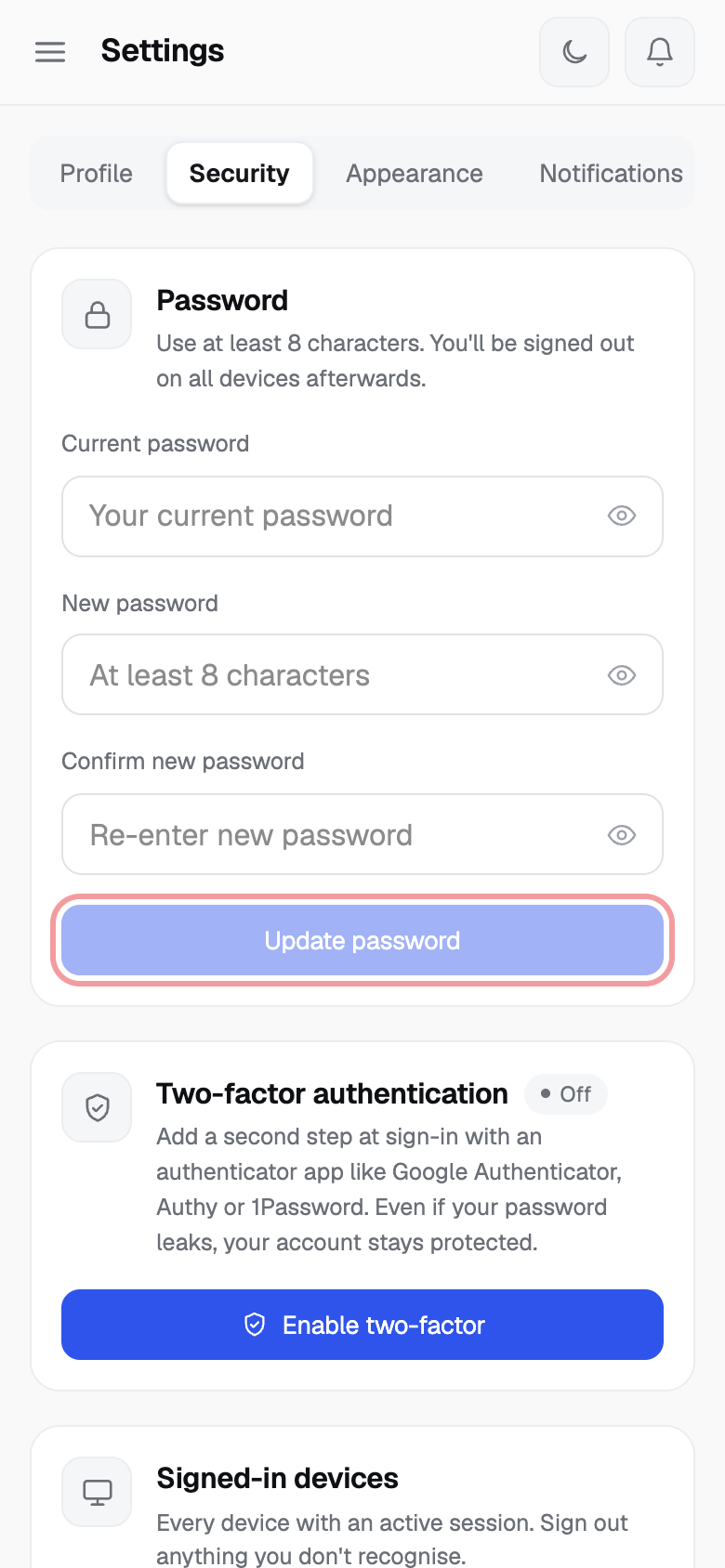Enable two-factor authentication

click(362, 1325)
